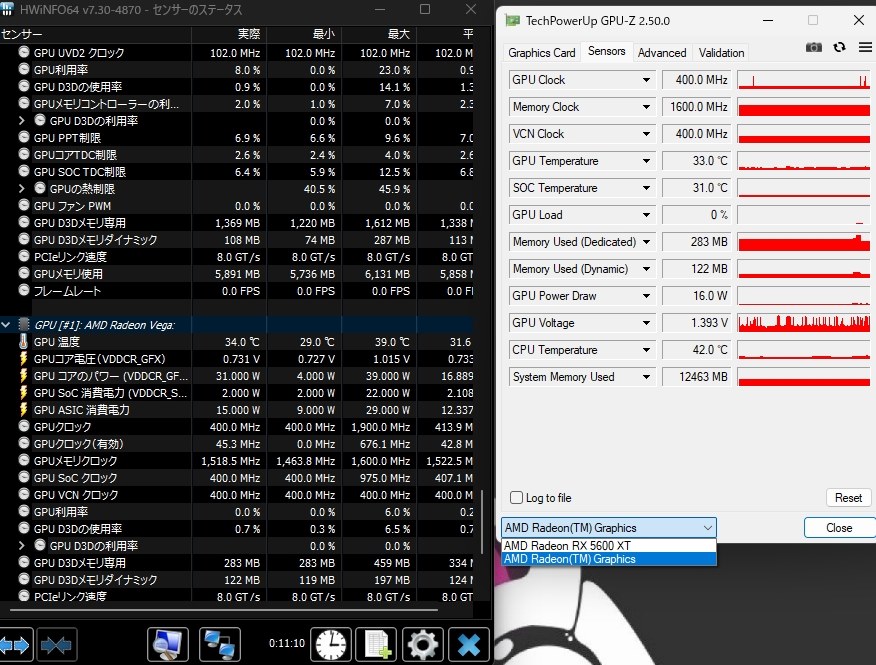Click HWiNFO64 title bar app icon
The height and width of the screenshot is (665, 876).
coord(7,8)
